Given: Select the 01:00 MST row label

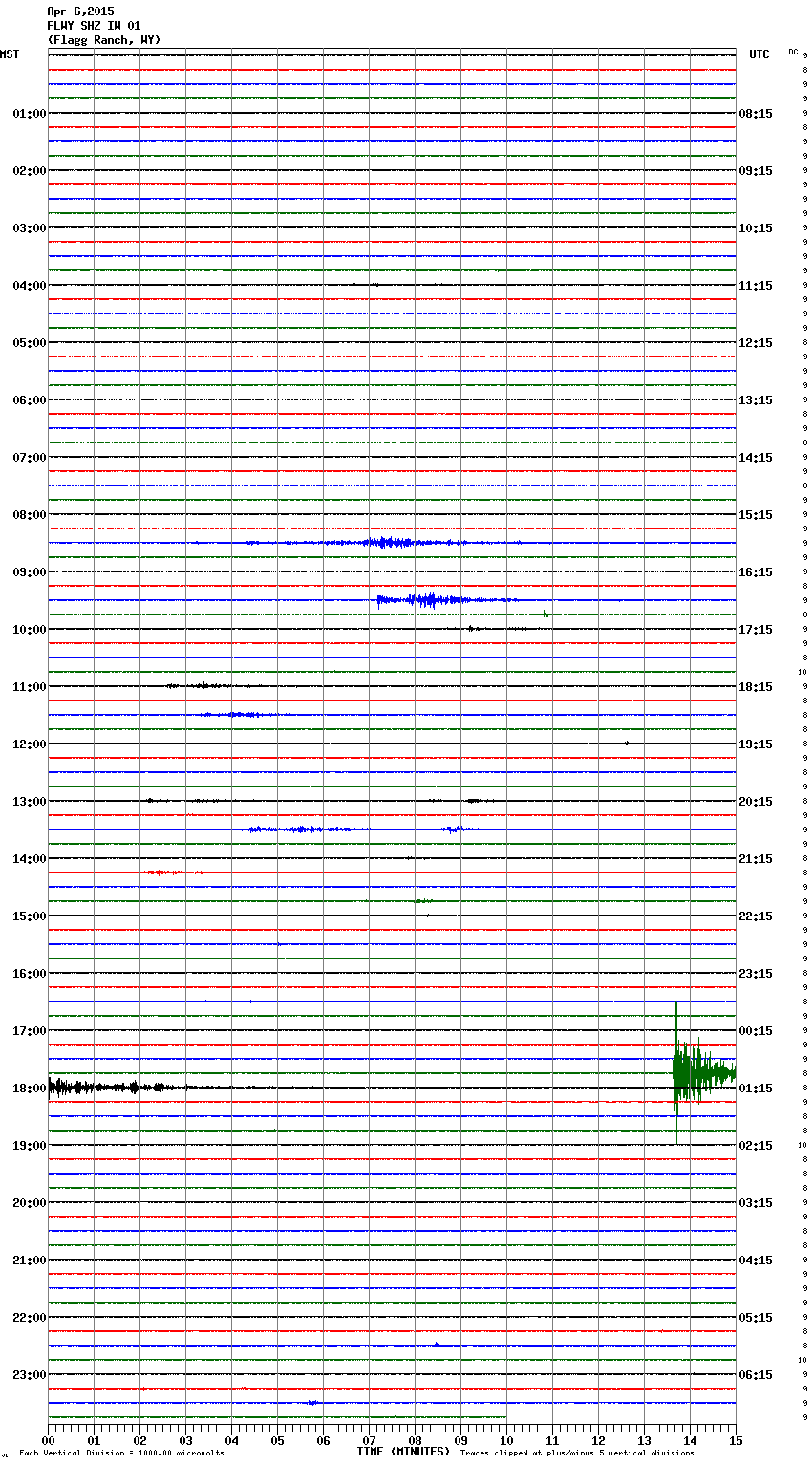Looking at the screenshot, I should 30,114.
